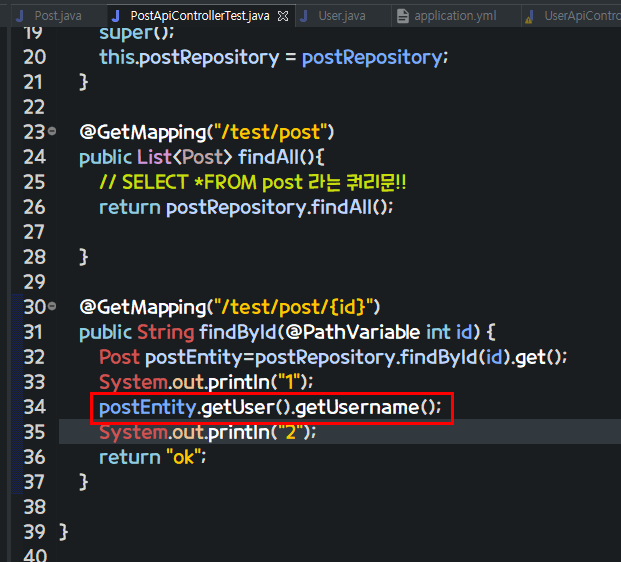Image resolution: width=621 pixels, height=562 pixels.
Task: Click 'Post postEntity=postRepository.findById(id).get();' line
Action: (x=333, y=358)
